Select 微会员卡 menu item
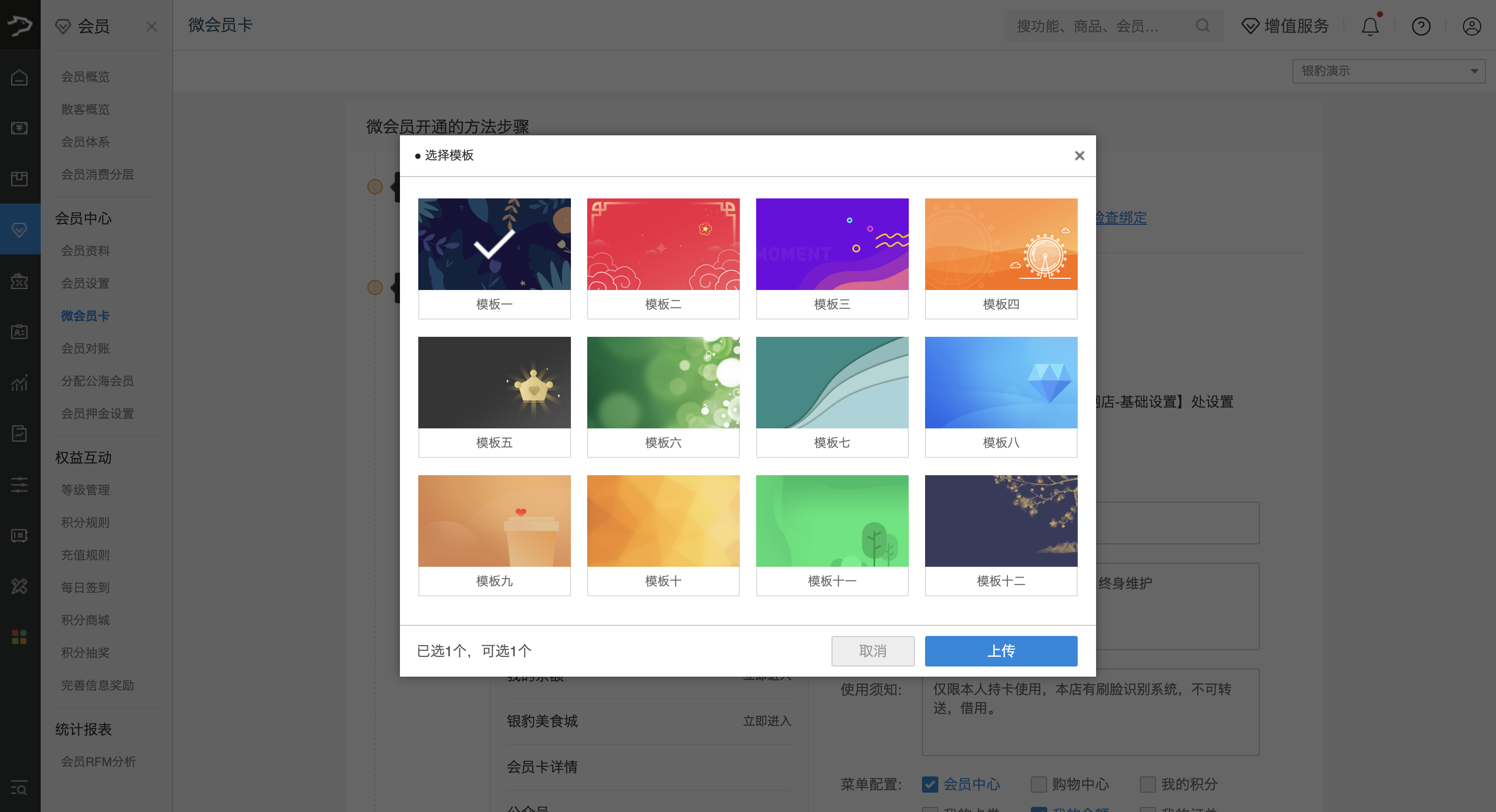 click(85, 316)
